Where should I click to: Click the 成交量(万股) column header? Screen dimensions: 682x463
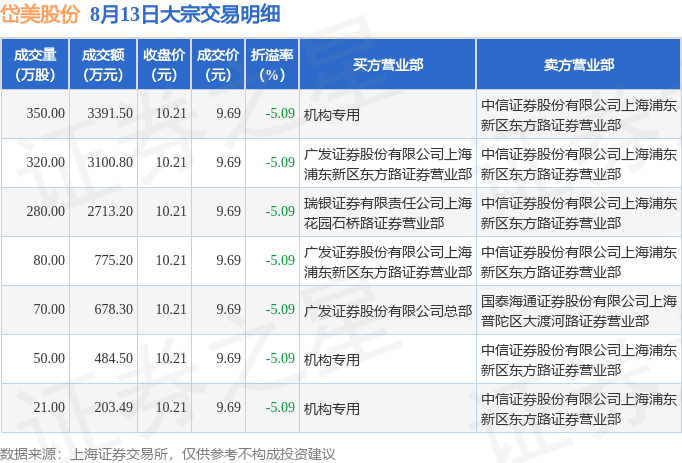coord(35,64)
